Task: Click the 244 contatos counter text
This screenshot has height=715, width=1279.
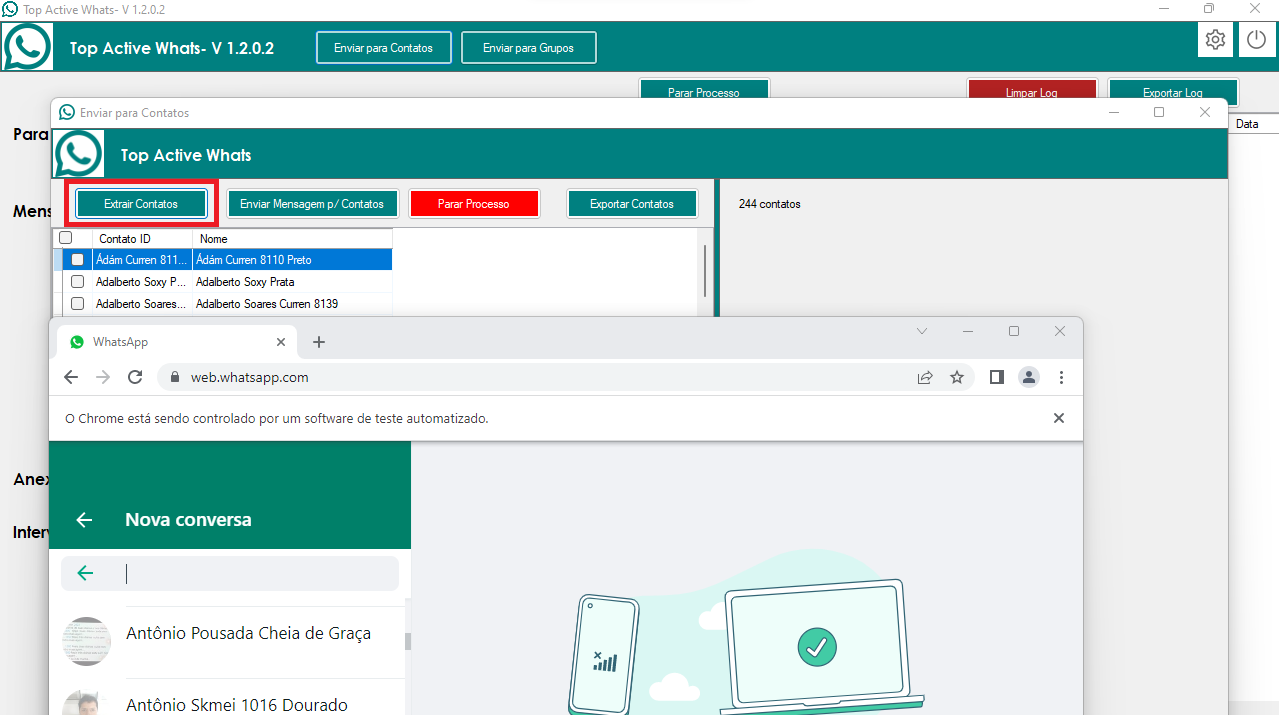Action: [x=770, y=204]
